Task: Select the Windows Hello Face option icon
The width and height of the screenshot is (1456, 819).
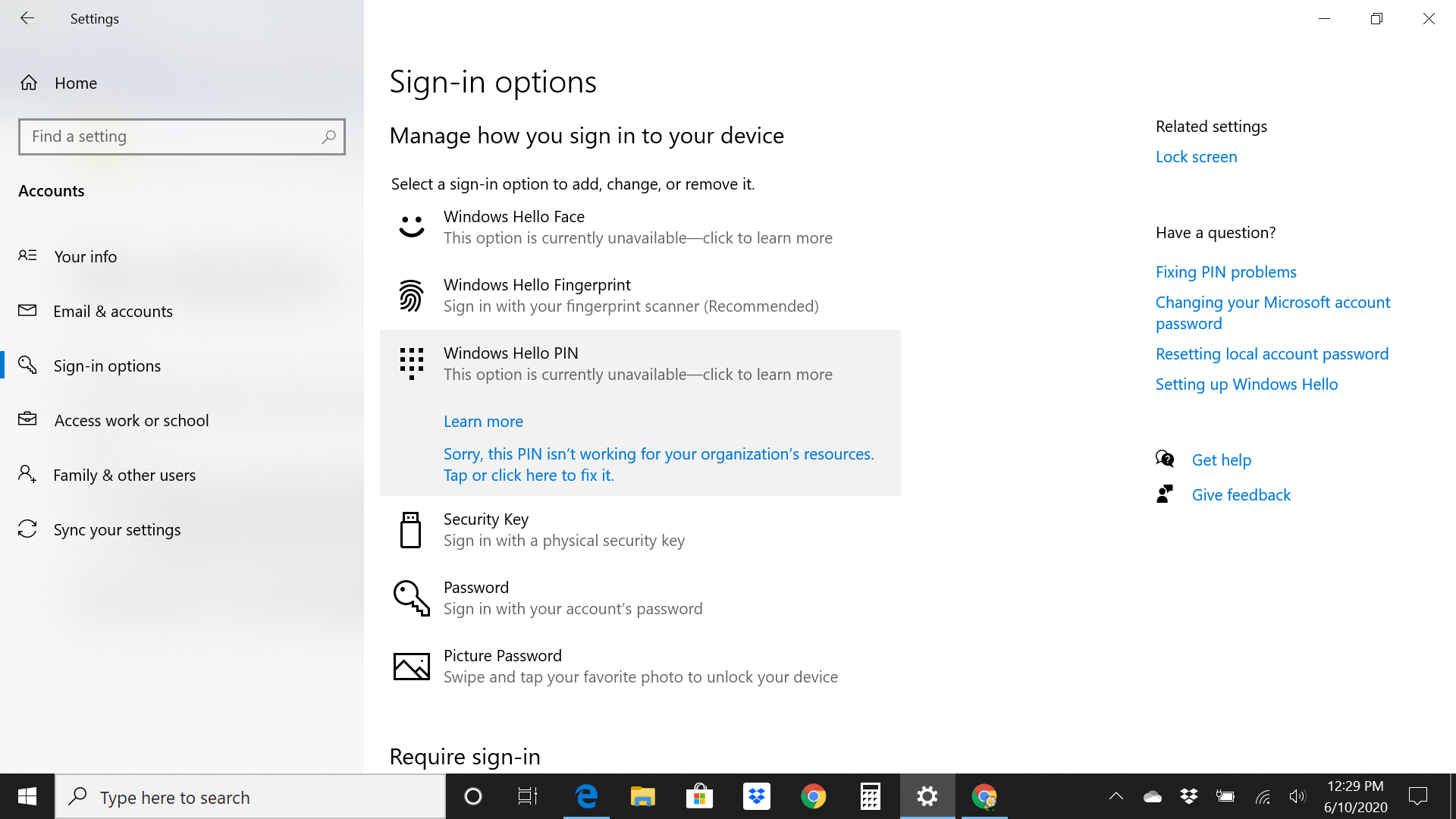Action: coord(411,227)
